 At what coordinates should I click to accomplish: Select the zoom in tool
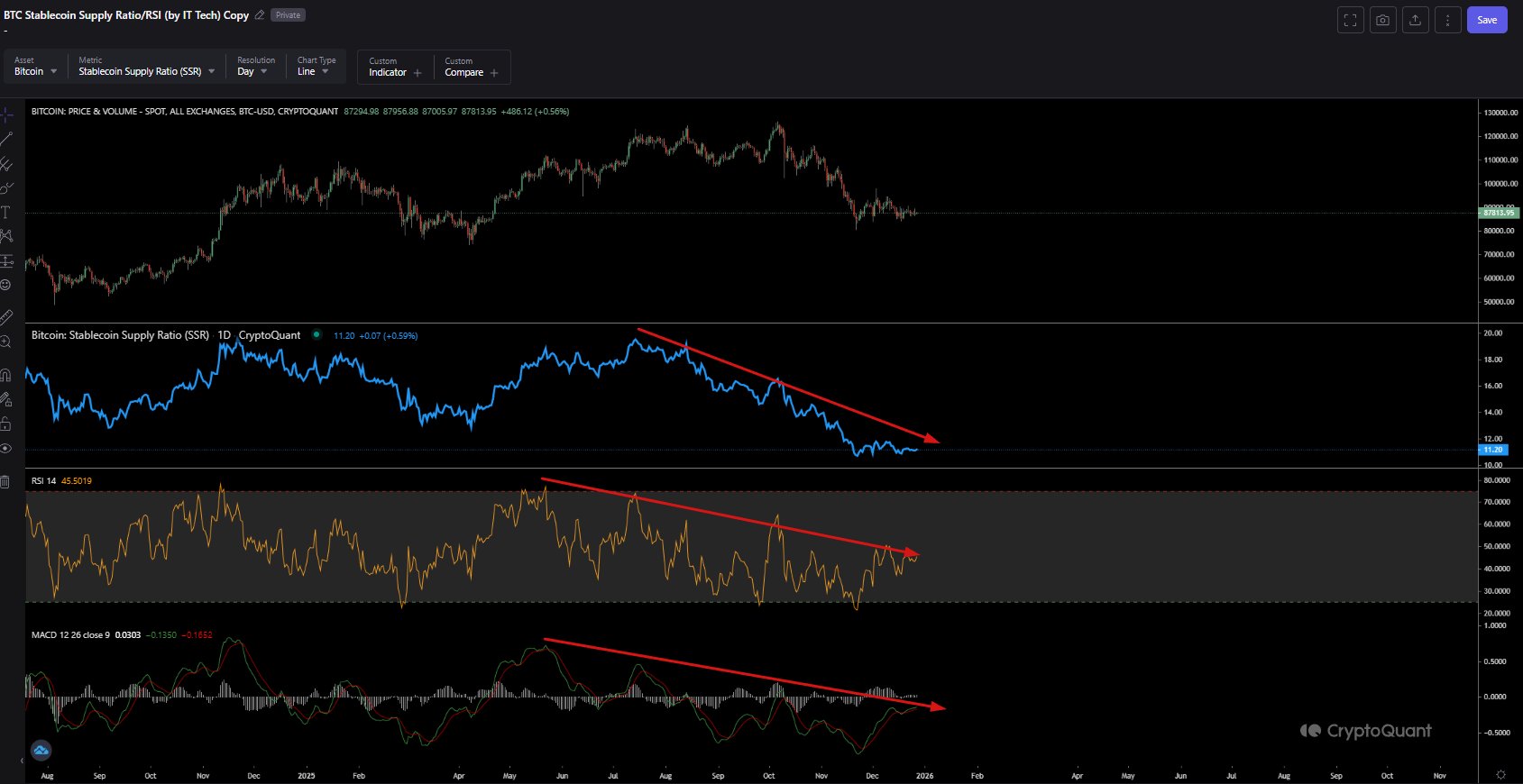[6, 342]
